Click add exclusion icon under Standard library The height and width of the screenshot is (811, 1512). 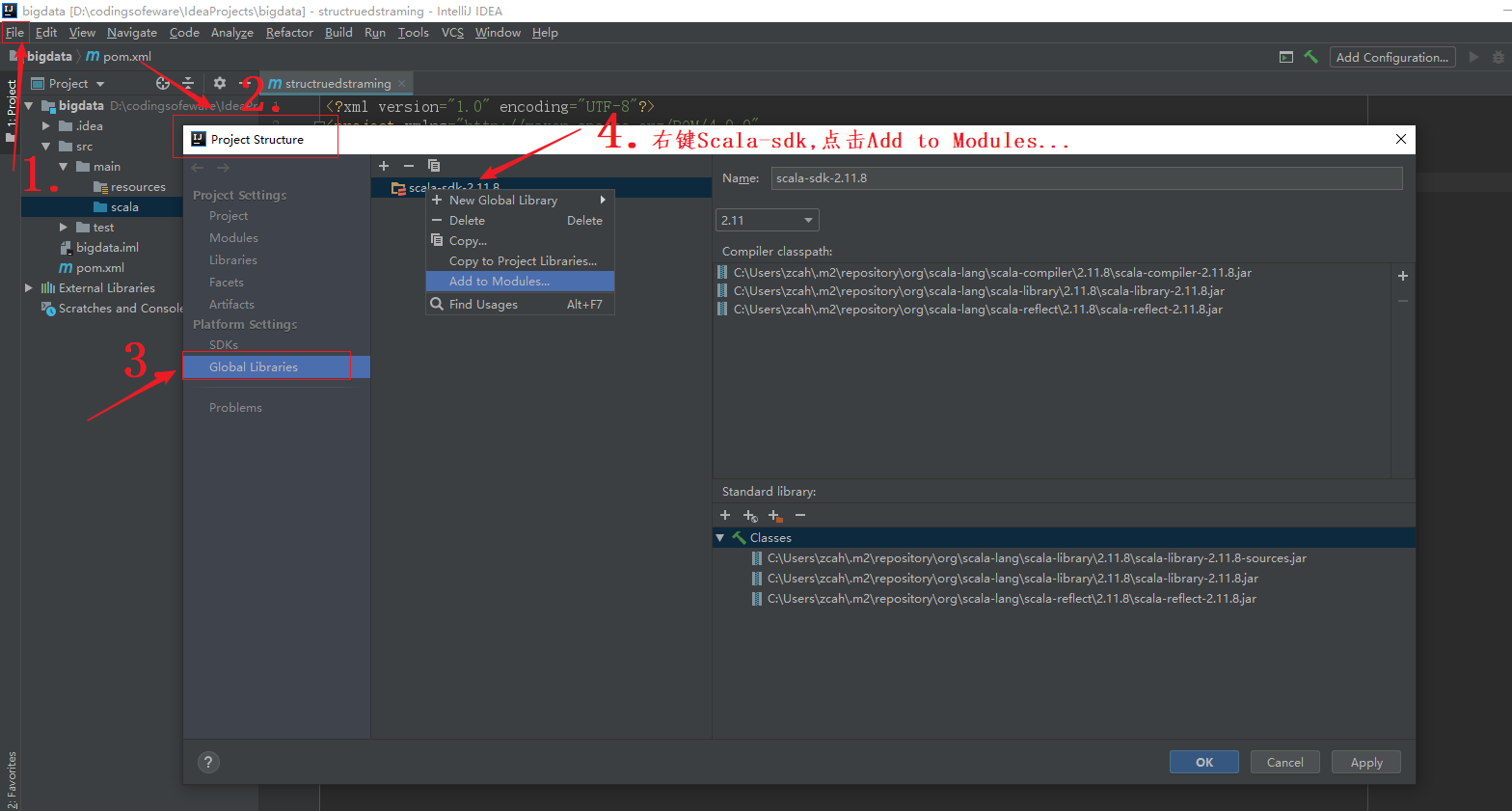pos(775,516)
